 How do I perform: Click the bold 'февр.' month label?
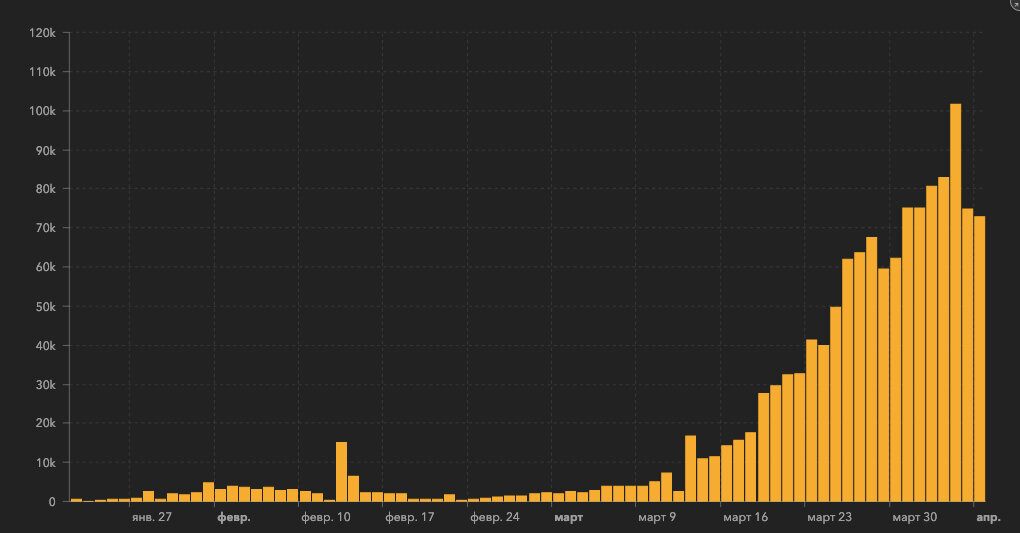coord(234,517)
